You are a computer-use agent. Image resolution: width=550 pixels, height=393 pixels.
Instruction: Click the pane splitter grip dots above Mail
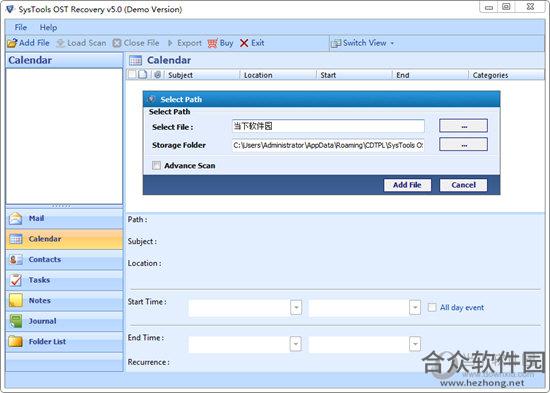pyautogui.click(x=61, y=206)
